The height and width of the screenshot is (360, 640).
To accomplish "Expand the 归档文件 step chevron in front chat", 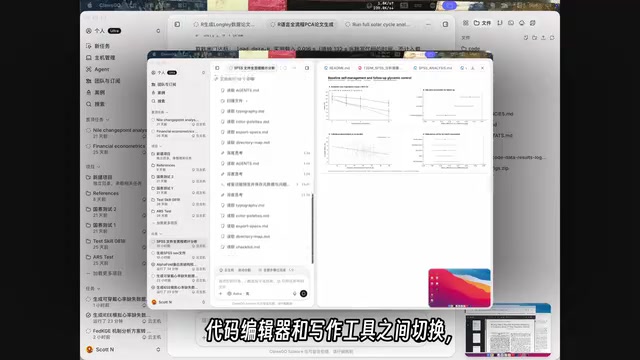I will 247,101.
